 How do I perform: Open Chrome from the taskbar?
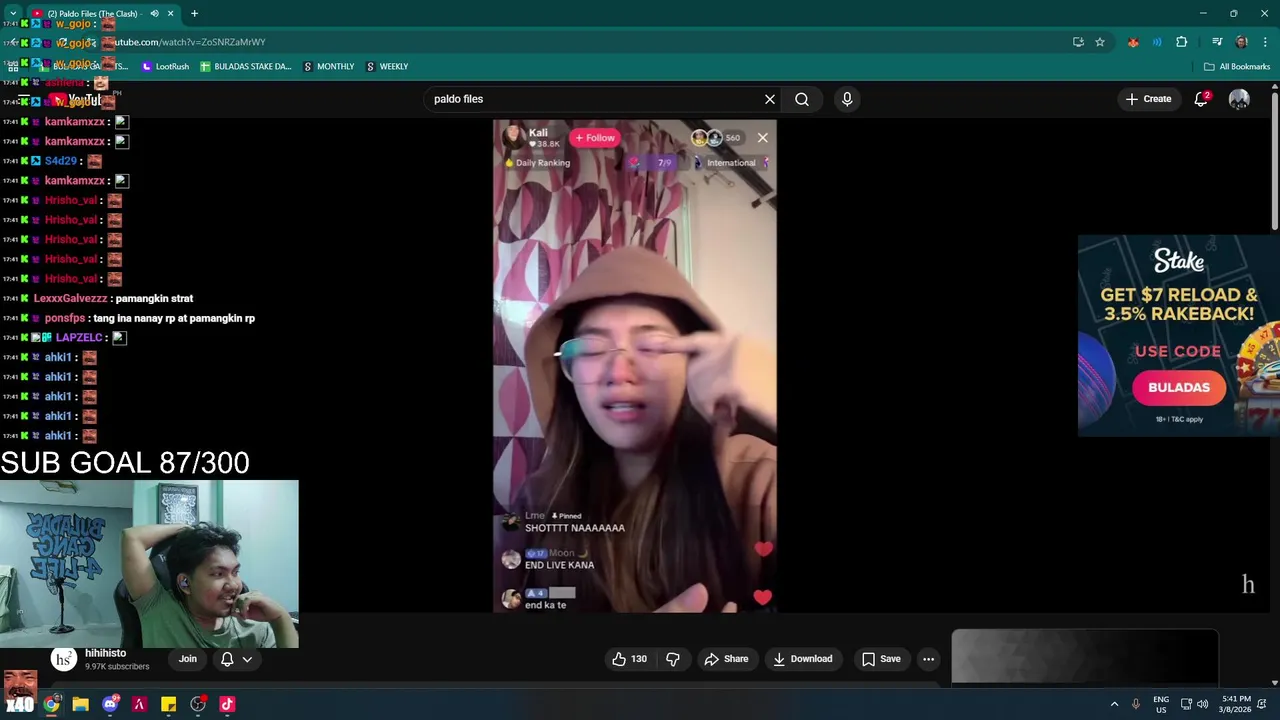click(51, 704)
